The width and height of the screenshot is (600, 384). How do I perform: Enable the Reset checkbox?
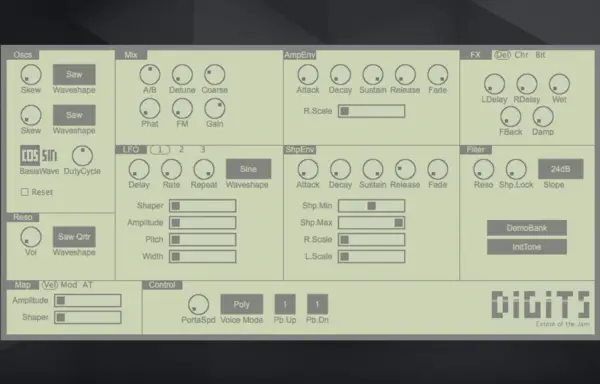(x=24, y=192)
